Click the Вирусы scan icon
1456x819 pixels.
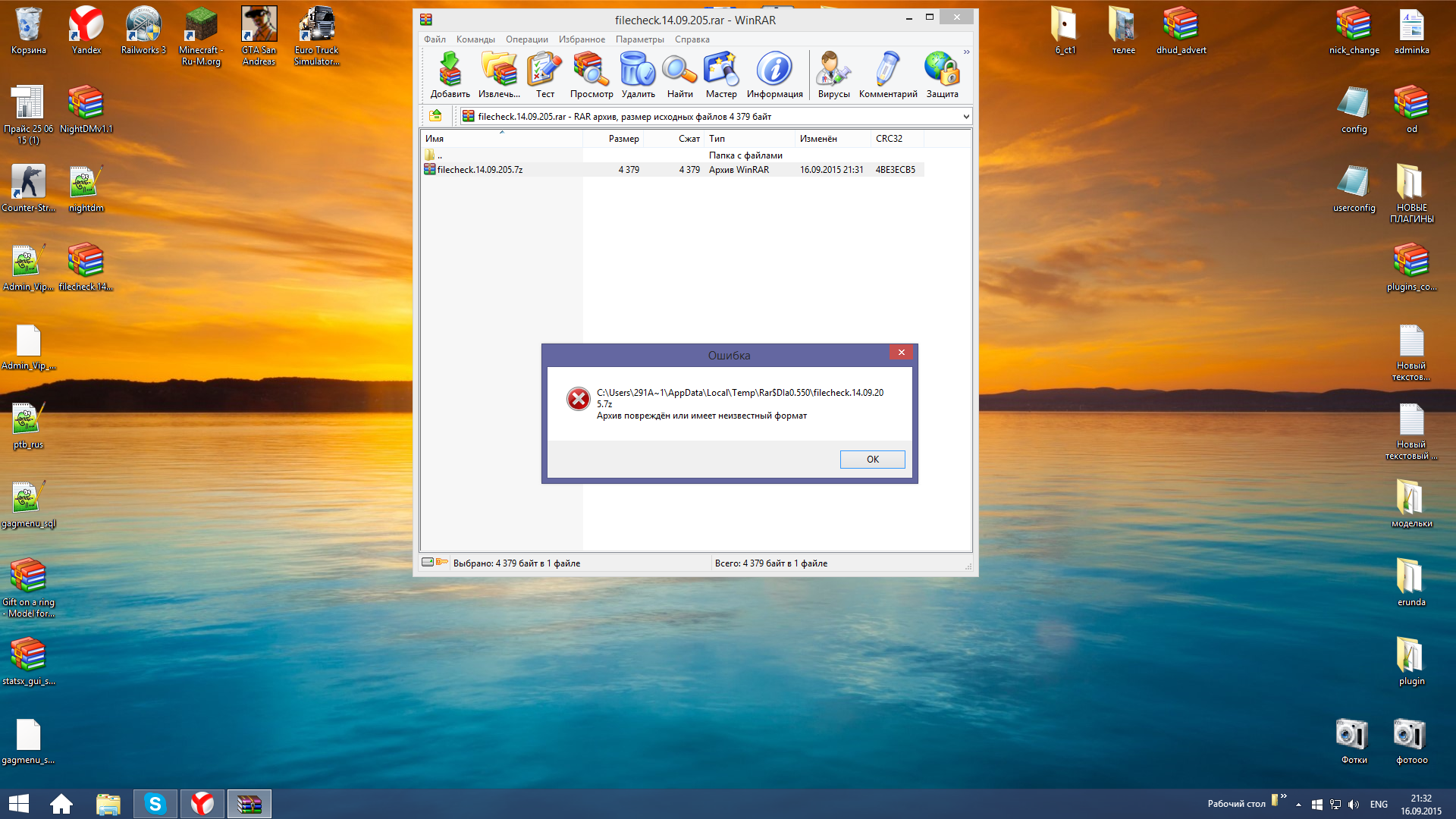833,74
